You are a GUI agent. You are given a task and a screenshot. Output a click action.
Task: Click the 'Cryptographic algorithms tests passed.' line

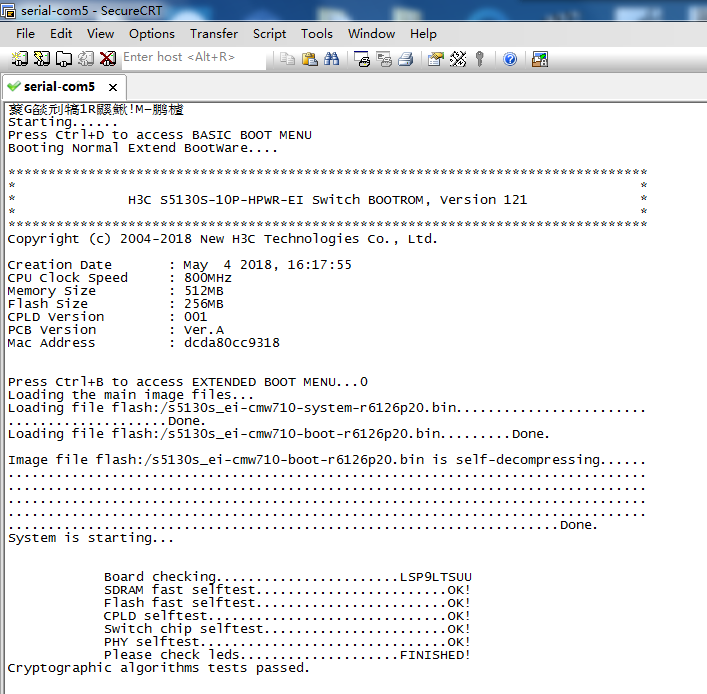tap(159, 668)
